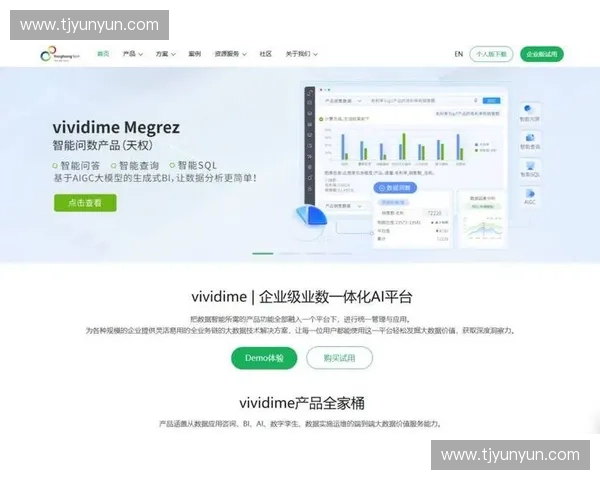Open the 社区 community page
Viewport: 600px width, 480px height.
tap(265, 54)
